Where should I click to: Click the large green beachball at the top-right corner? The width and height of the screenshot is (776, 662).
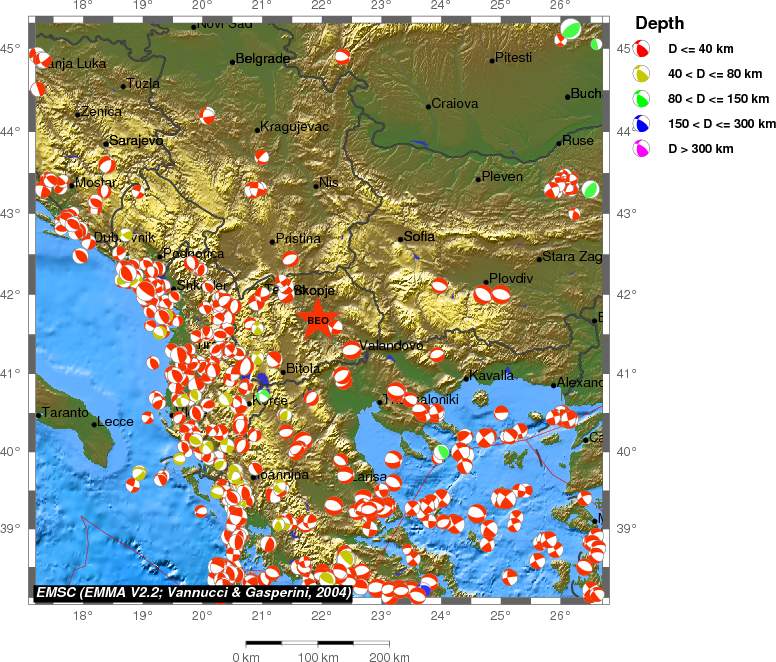click(x=571, y=29)
